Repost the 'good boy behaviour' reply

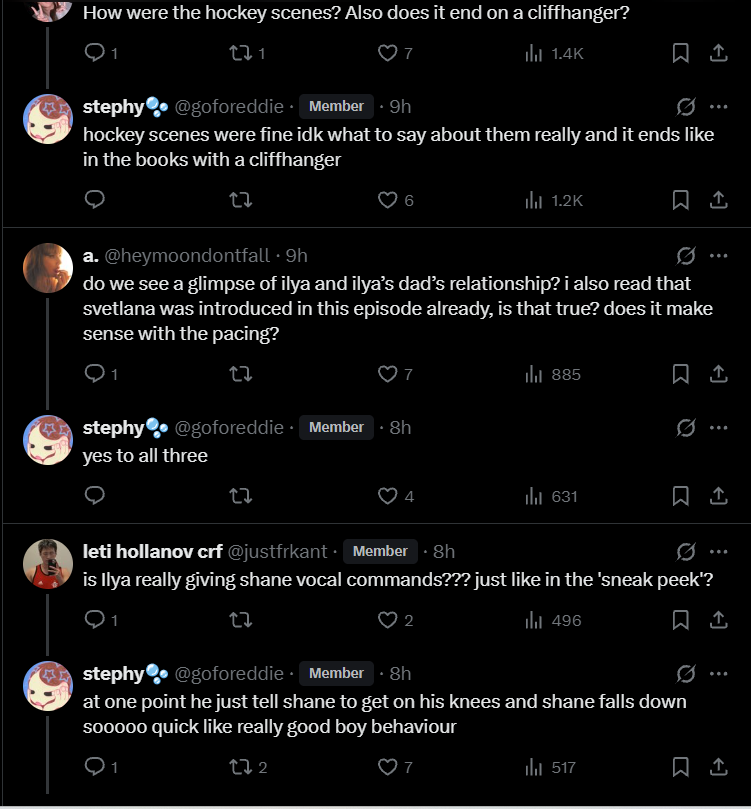241,767
